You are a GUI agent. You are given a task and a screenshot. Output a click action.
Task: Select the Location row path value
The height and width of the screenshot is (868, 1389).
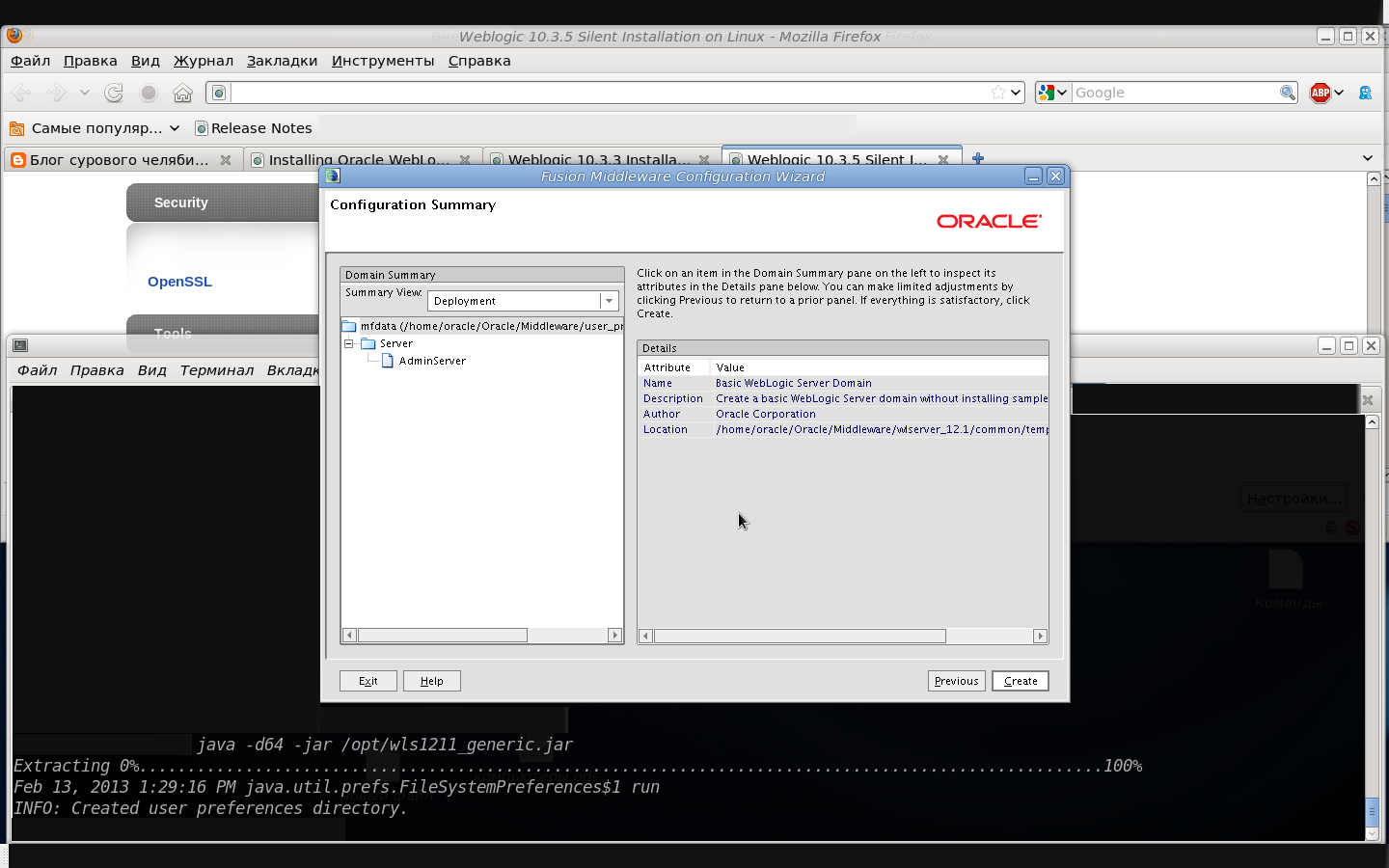pyautogui.click(x=882, y=429)
